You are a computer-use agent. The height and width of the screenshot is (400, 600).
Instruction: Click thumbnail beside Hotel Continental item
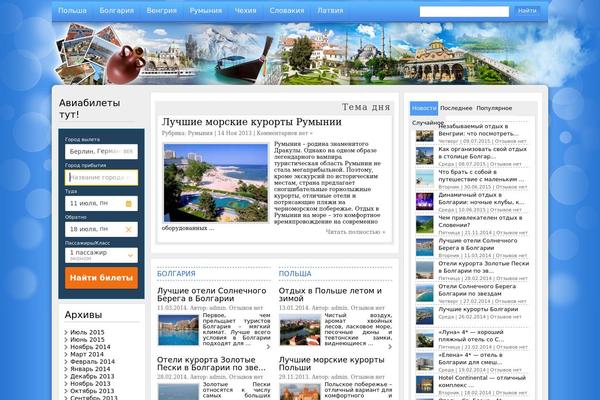coord(424,384)
